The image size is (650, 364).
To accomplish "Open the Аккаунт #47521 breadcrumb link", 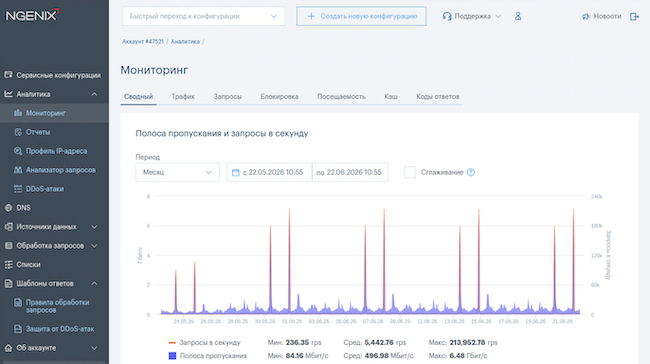I will (x=143, y=41).
